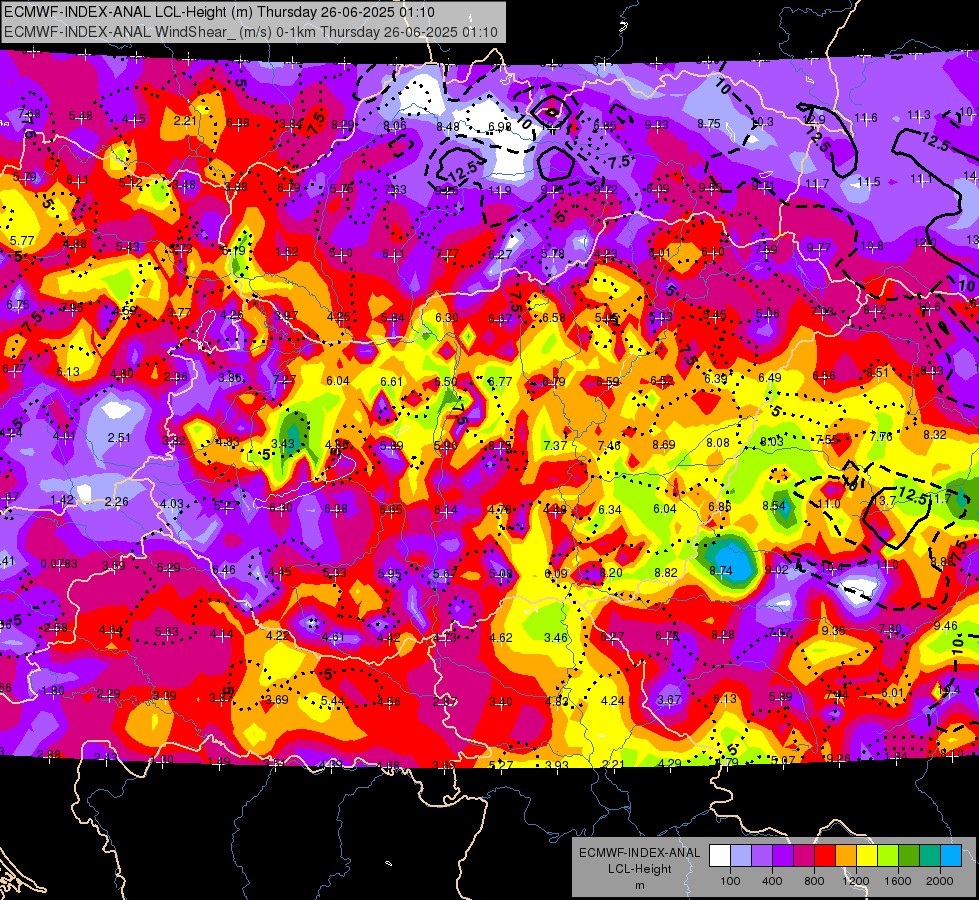Image resolution: width=979 pixels, height=900 pixels.
Task: Click the wind shear value '4.24'
Action: click(612, 701)
